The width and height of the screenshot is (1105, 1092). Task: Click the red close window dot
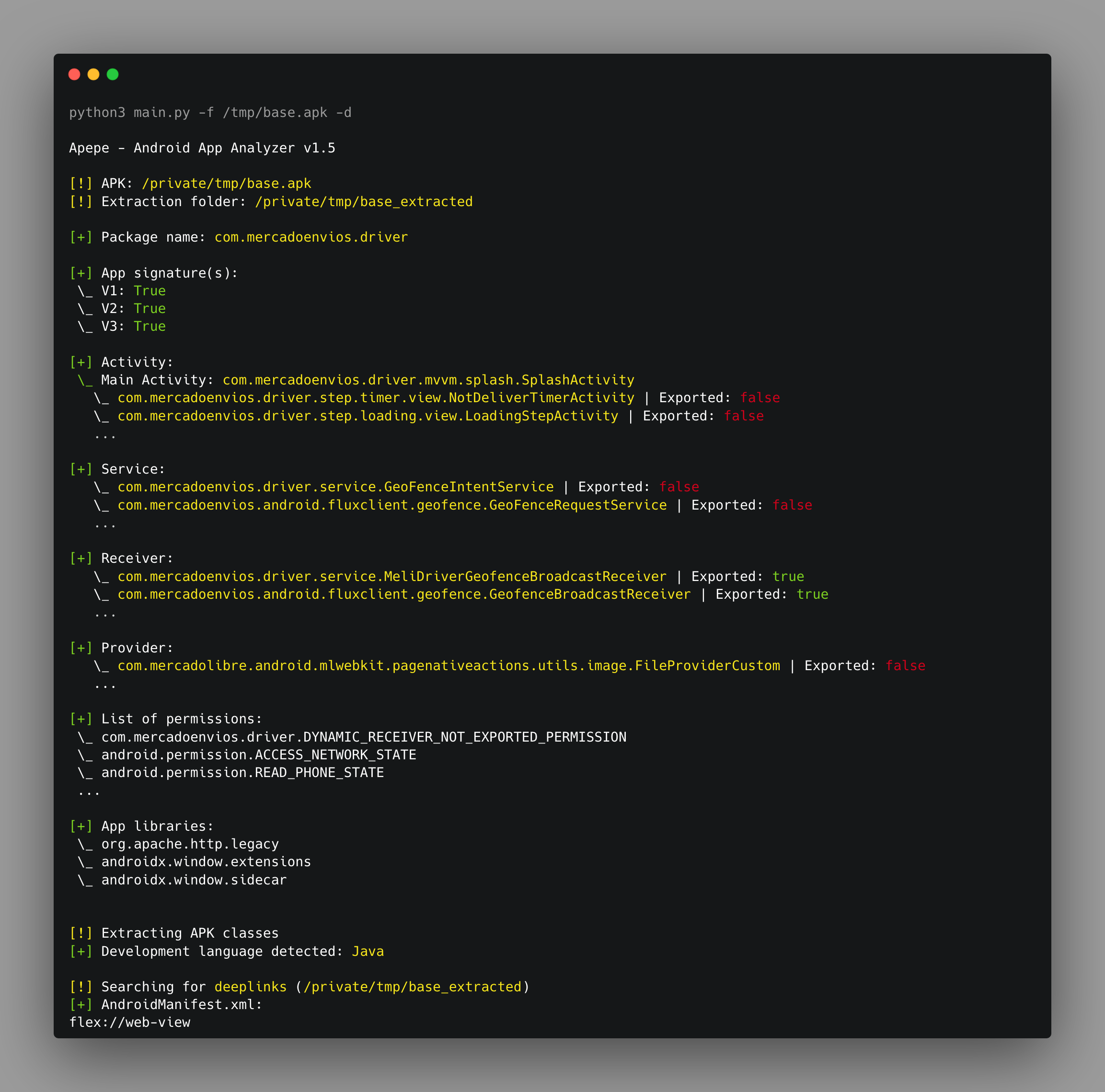(74, 74)
